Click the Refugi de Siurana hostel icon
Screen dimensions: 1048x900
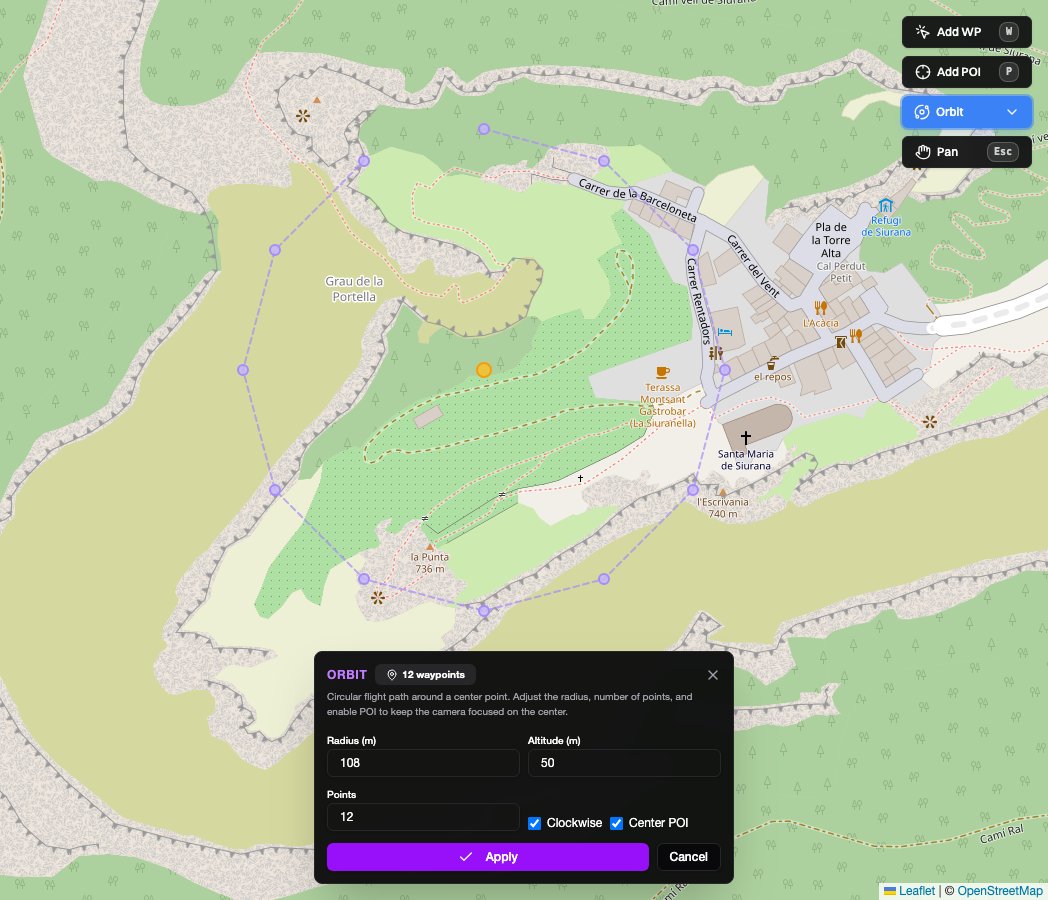click(886, 207)
